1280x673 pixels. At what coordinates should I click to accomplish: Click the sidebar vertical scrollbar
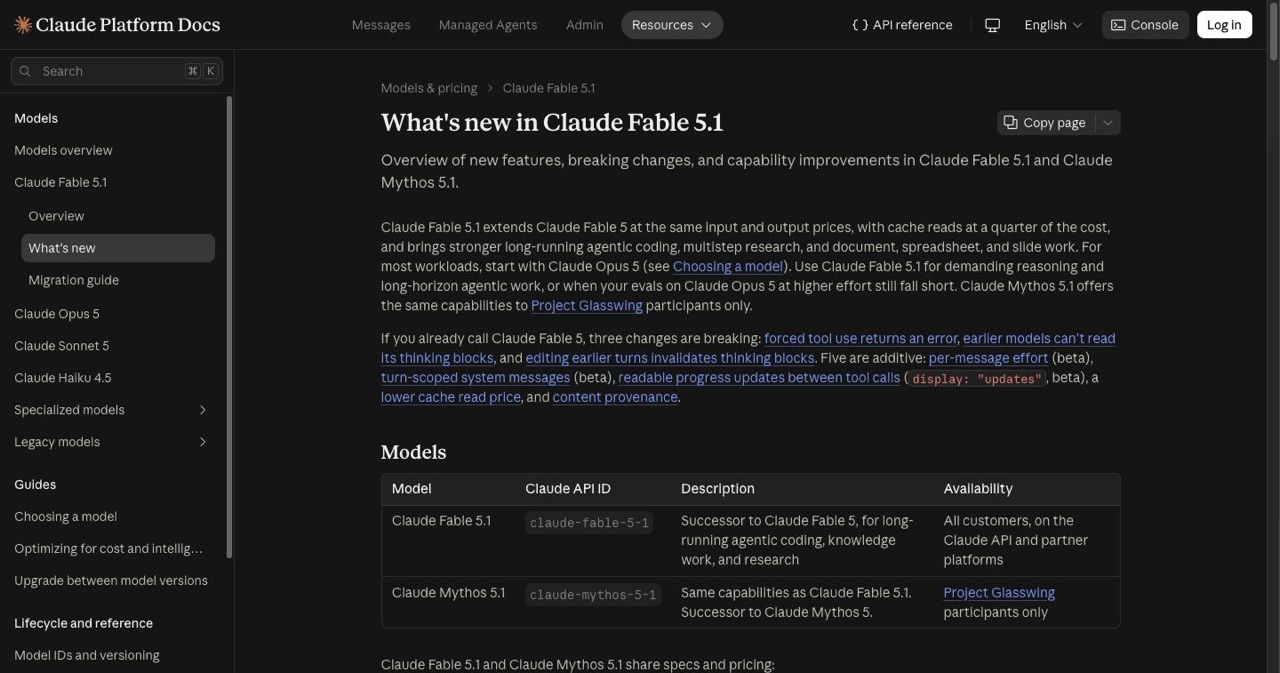click(230, 326)
